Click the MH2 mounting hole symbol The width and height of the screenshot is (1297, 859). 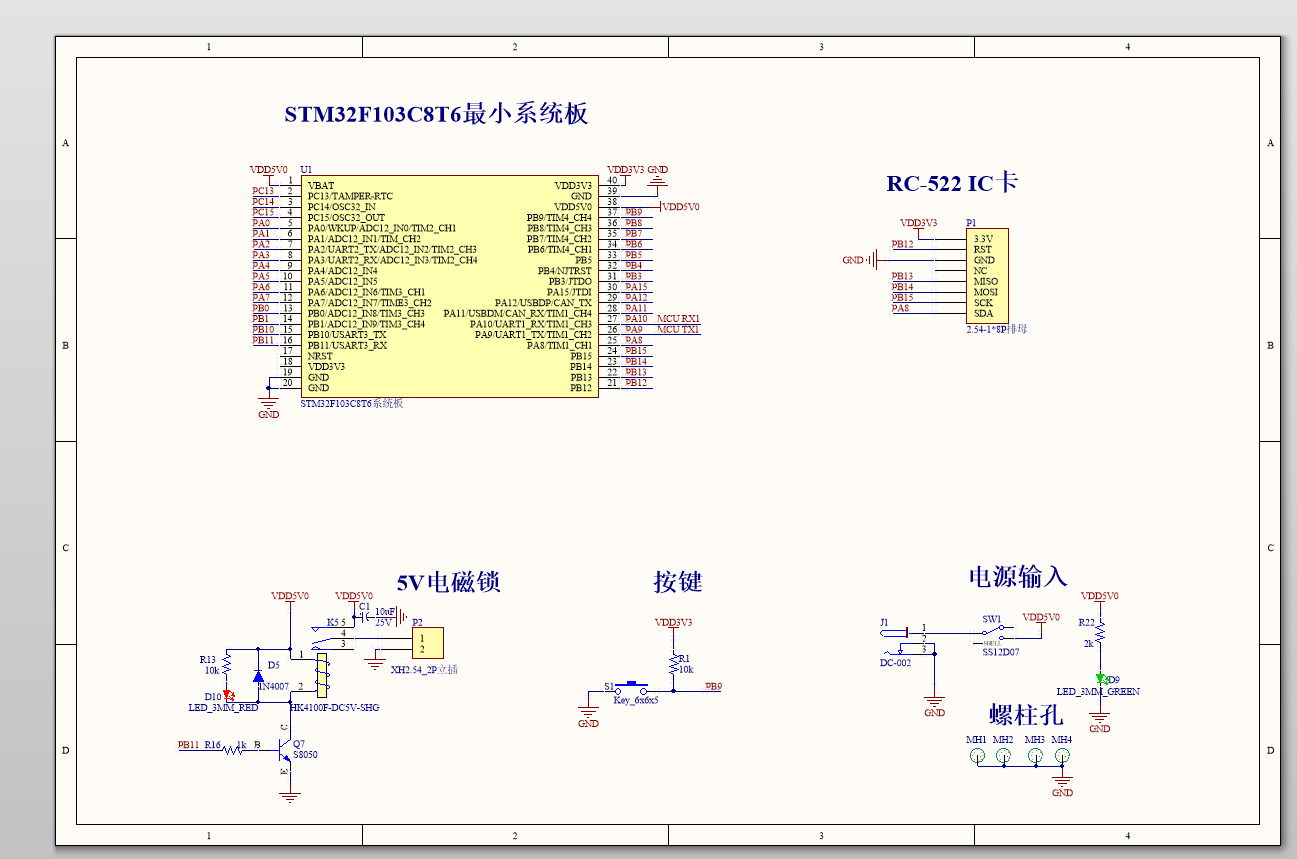tap(1004, 755)
